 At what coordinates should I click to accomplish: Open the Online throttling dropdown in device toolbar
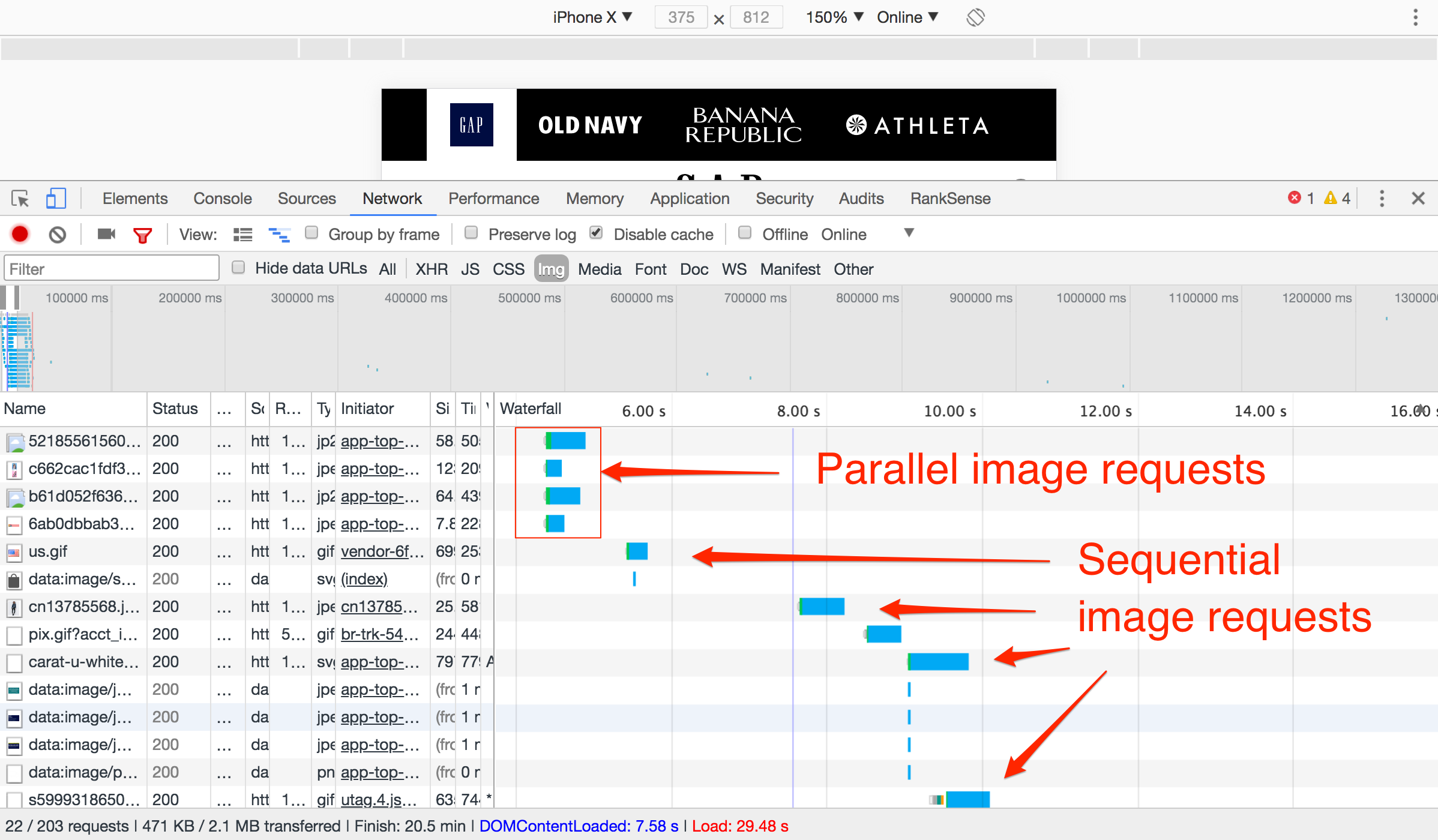point(907,17)
